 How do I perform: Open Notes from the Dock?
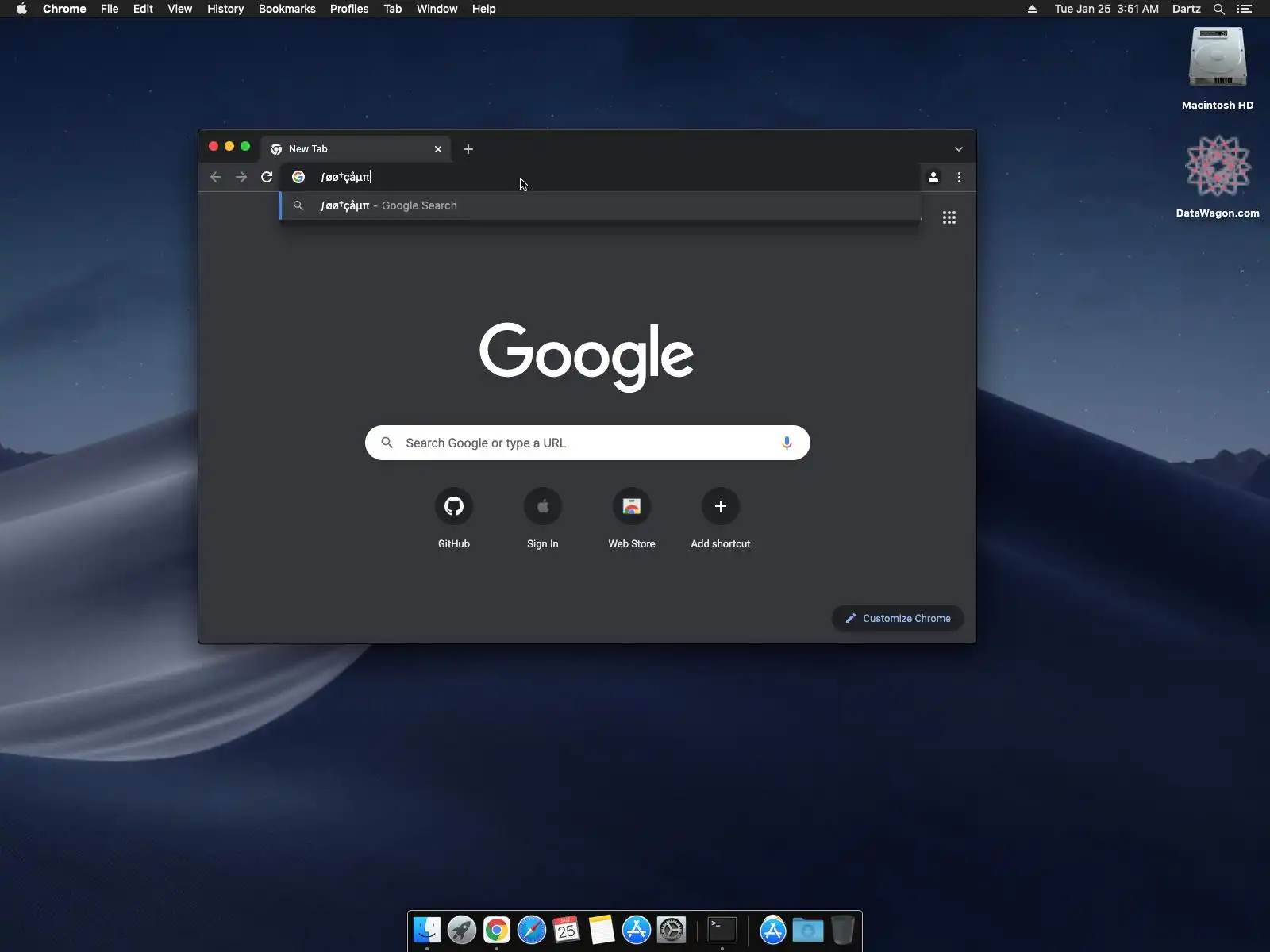point(602,930)
